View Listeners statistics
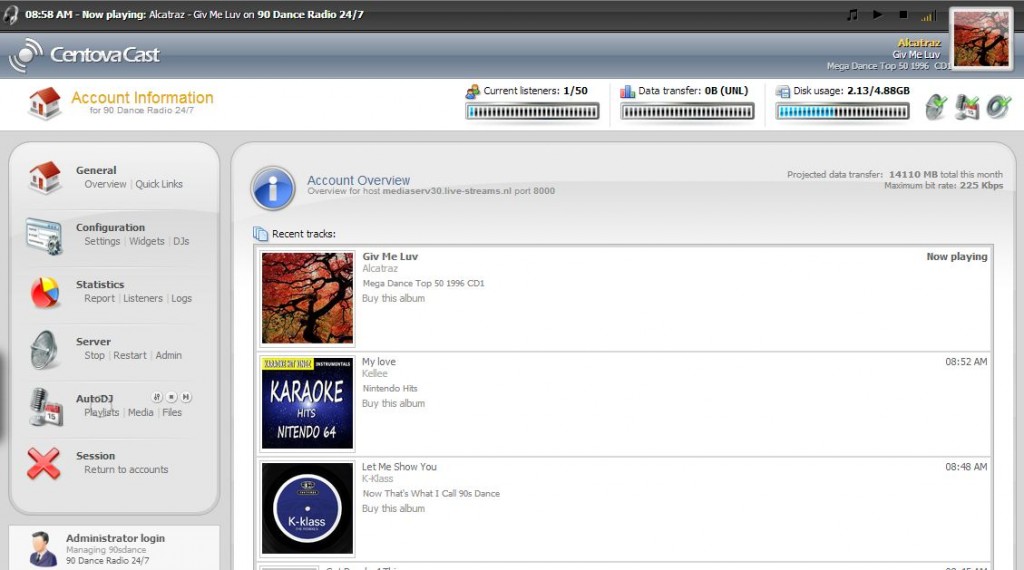Image resolution: width=1024 pixels, height=570 pixels. (143, 298)
